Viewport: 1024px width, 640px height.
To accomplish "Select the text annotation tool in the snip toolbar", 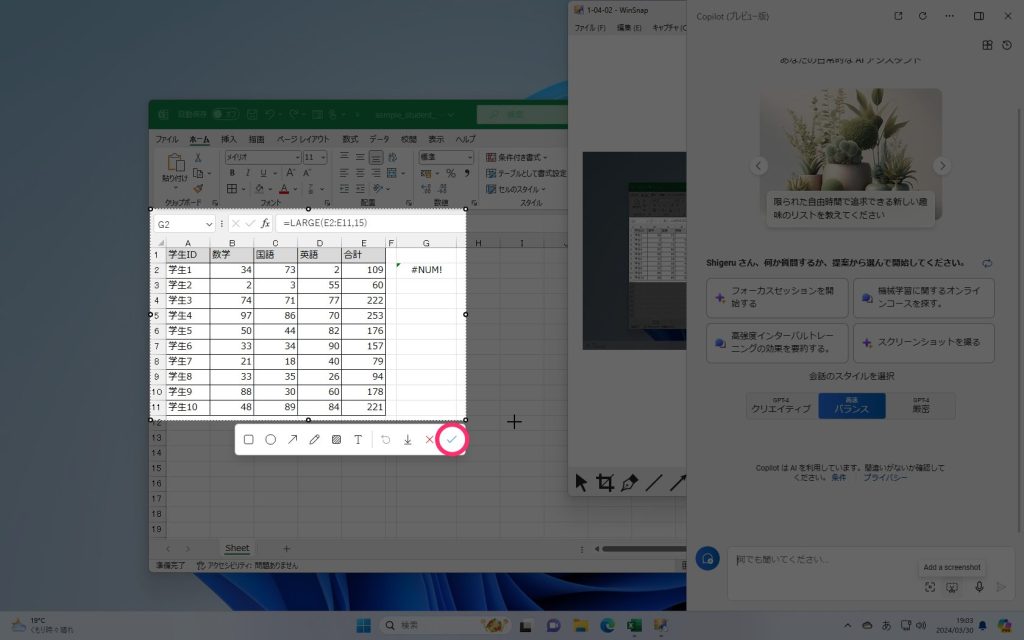I will (x=358, y=440).
